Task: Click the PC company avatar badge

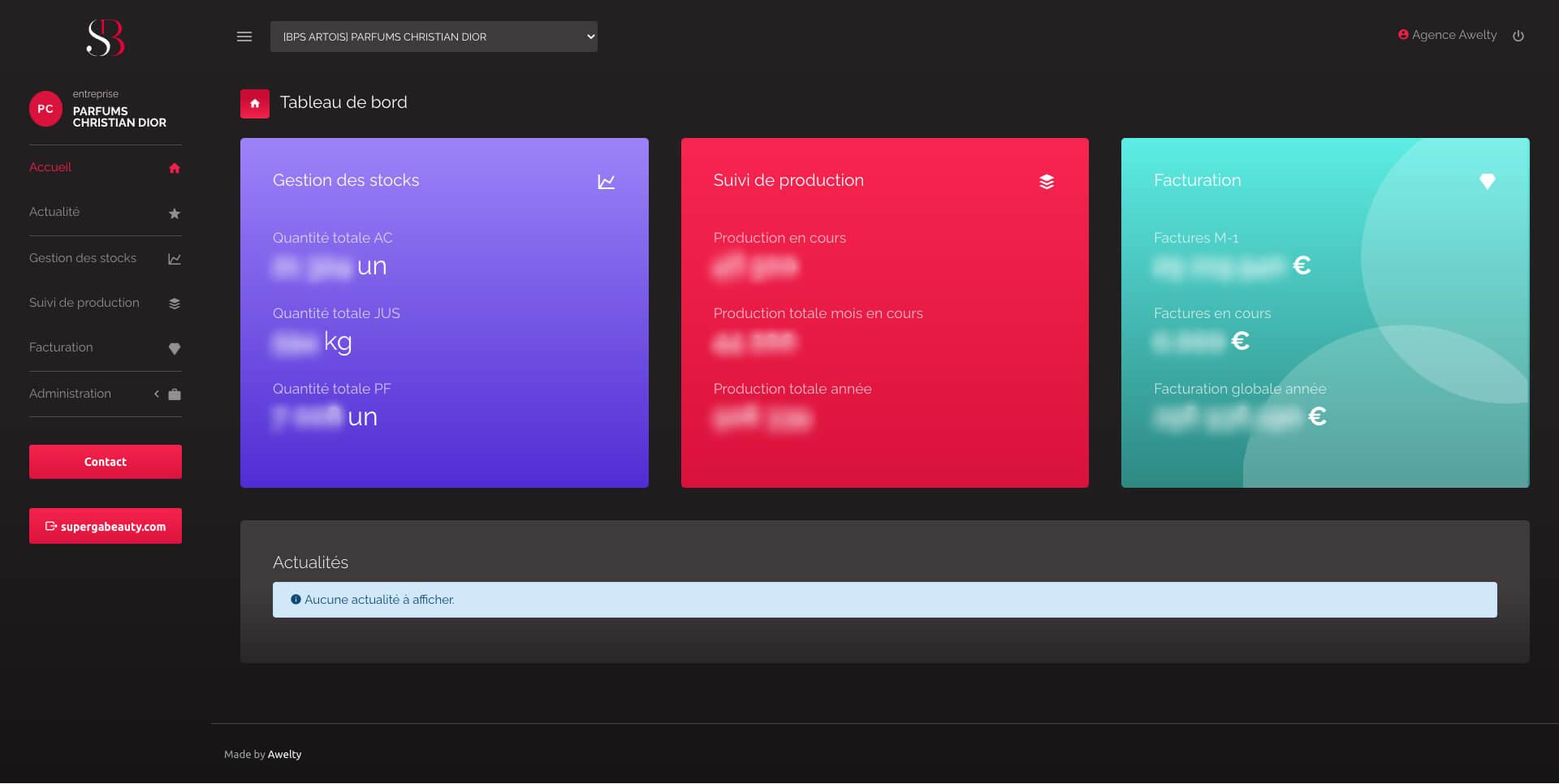Action: 45,109
